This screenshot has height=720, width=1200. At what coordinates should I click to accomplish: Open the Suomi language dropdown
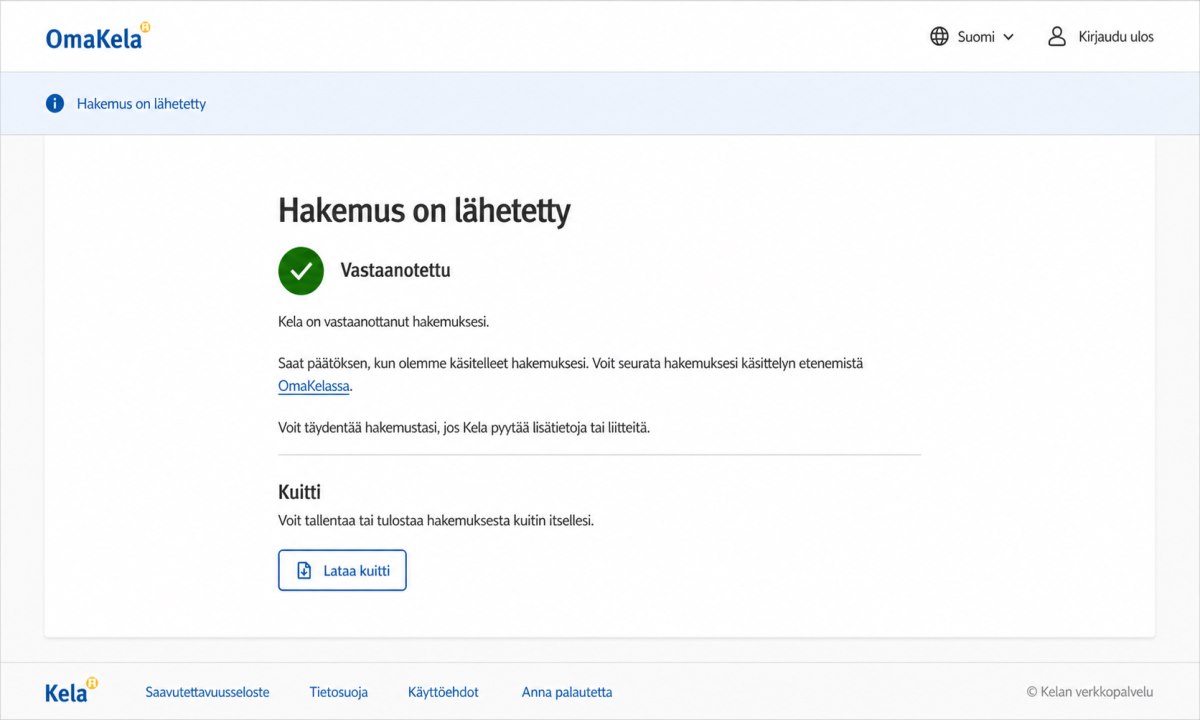coord(972,37)
